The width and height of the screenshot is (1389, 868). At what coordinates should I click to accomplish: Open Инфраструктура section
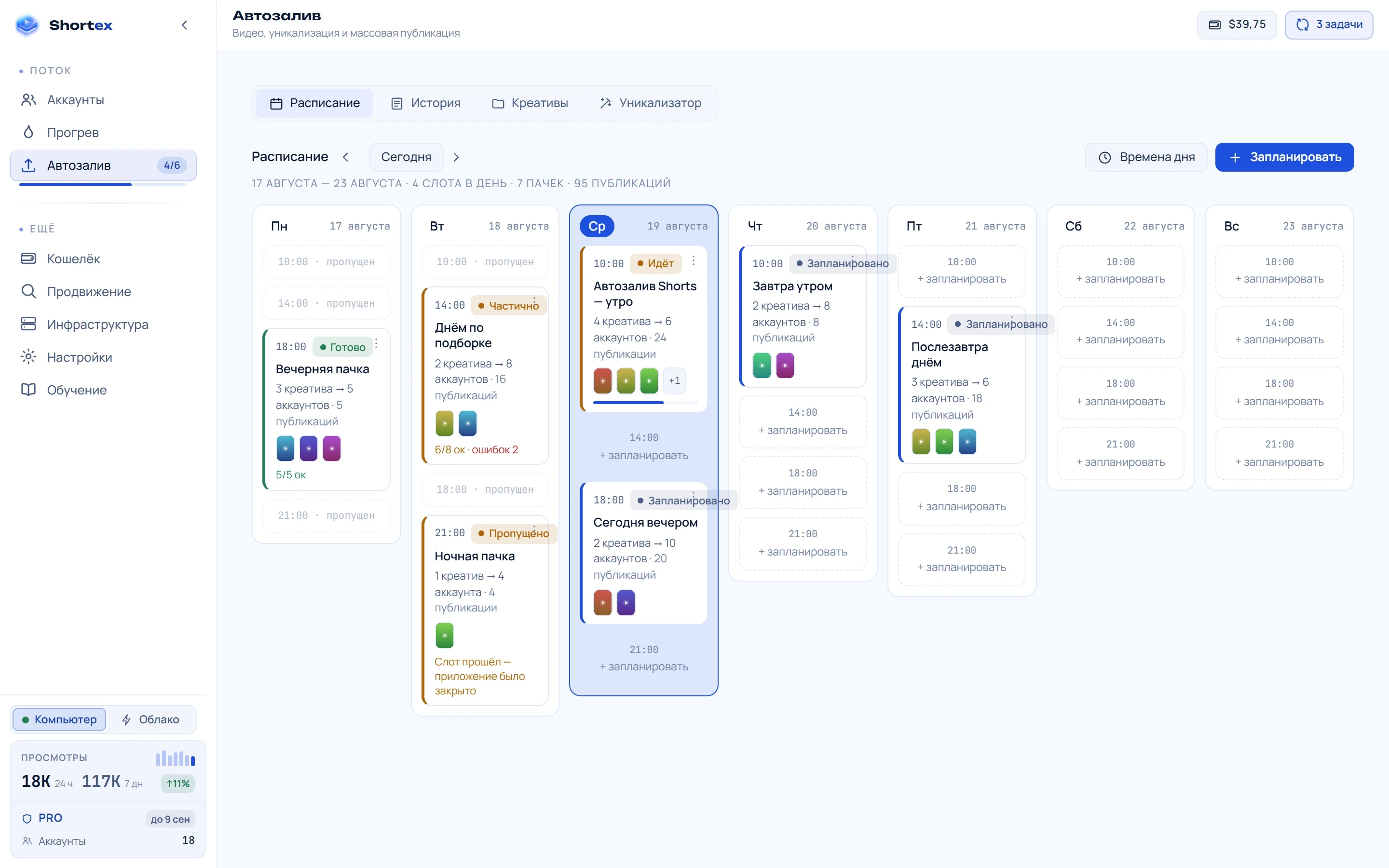(x=103, y=325)
